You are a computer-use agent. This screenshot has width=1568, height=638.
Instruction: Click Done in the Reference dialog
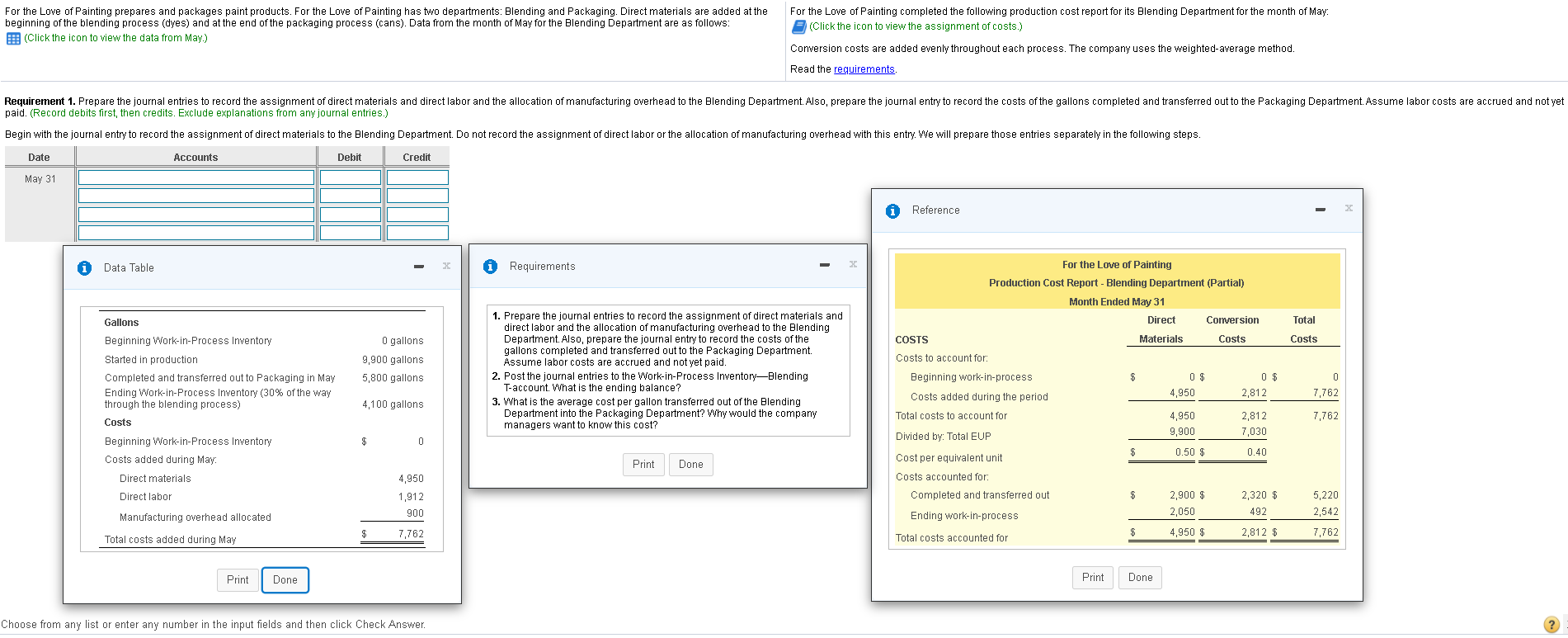1141,578
